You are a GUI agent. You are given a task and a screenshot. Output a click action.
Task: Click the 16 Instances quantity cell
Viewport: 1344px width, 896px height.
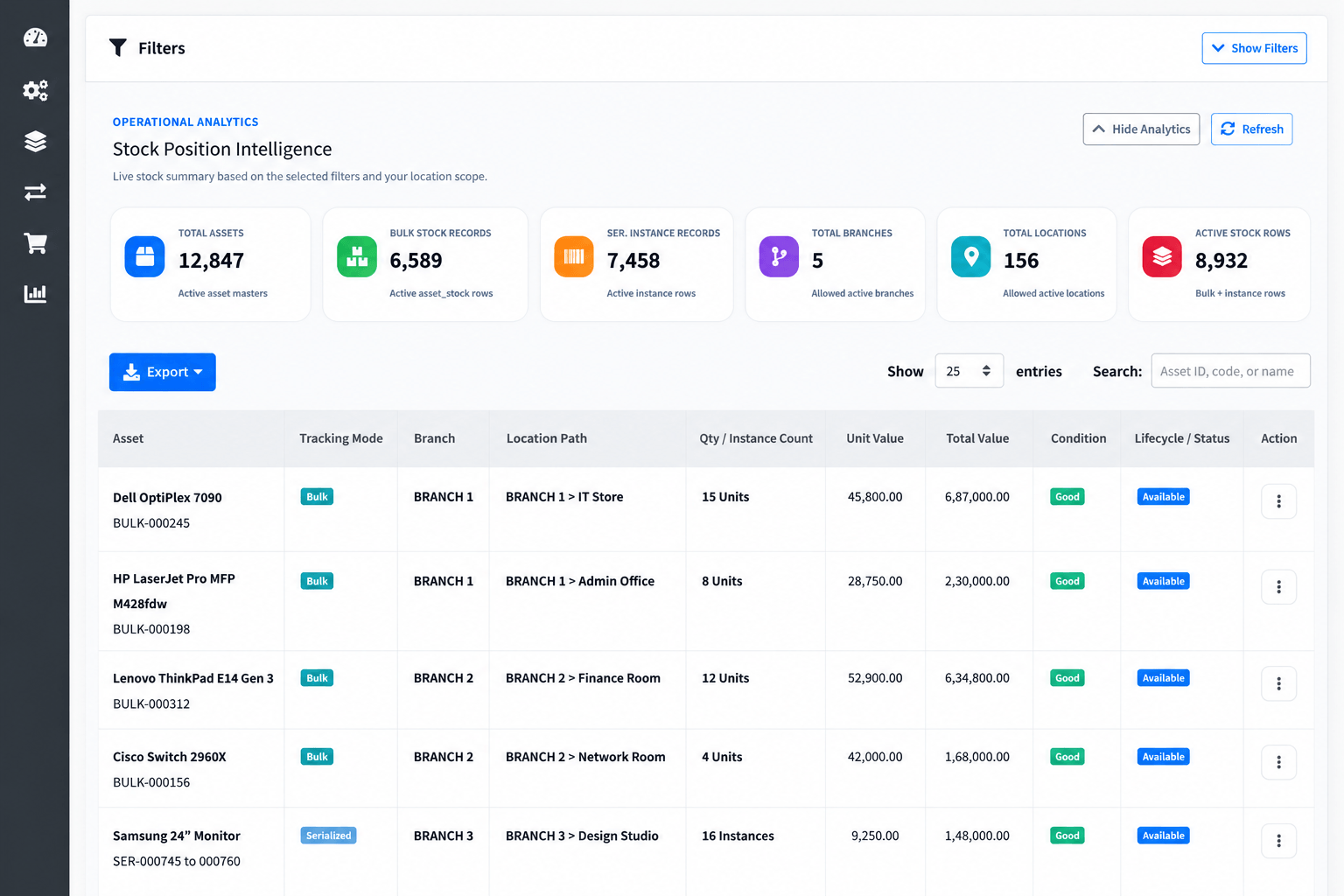[738, 836]
